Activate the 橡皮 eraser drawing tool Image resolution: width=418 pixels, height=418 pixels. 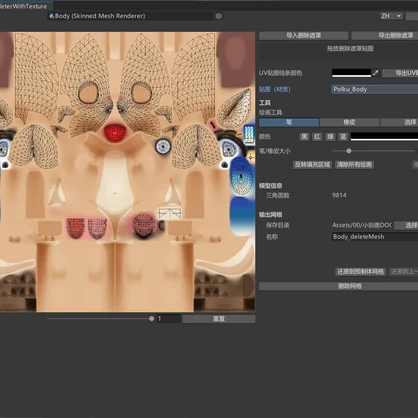(349, 122)
